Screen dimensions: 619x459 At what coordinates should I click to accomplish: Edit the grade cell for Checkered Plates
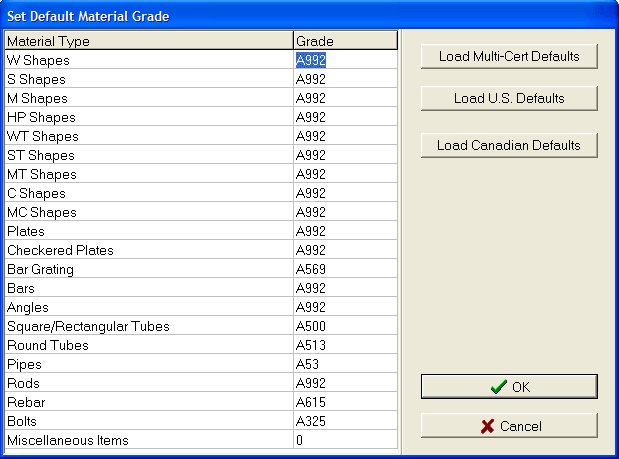(345, 250)
